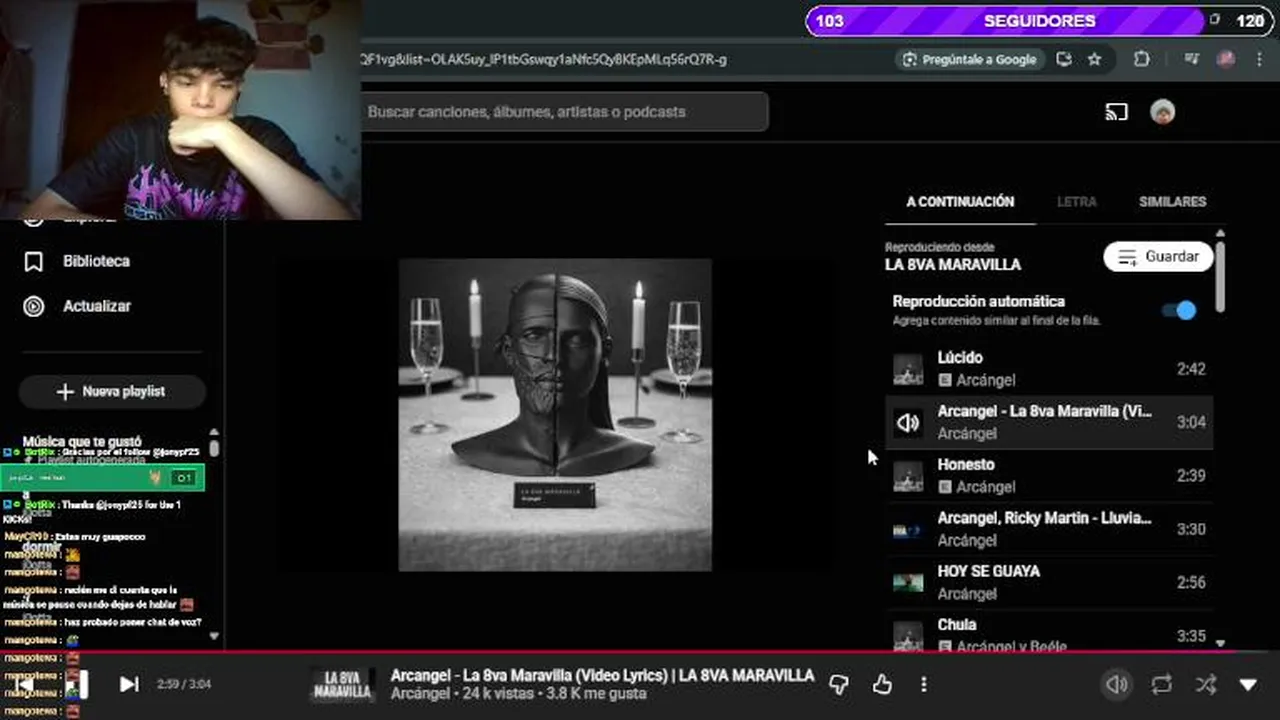1280x720 pixels.
Task: Click the HOY SE GUAYA thumbnail
Action: (x=908, y=582)
